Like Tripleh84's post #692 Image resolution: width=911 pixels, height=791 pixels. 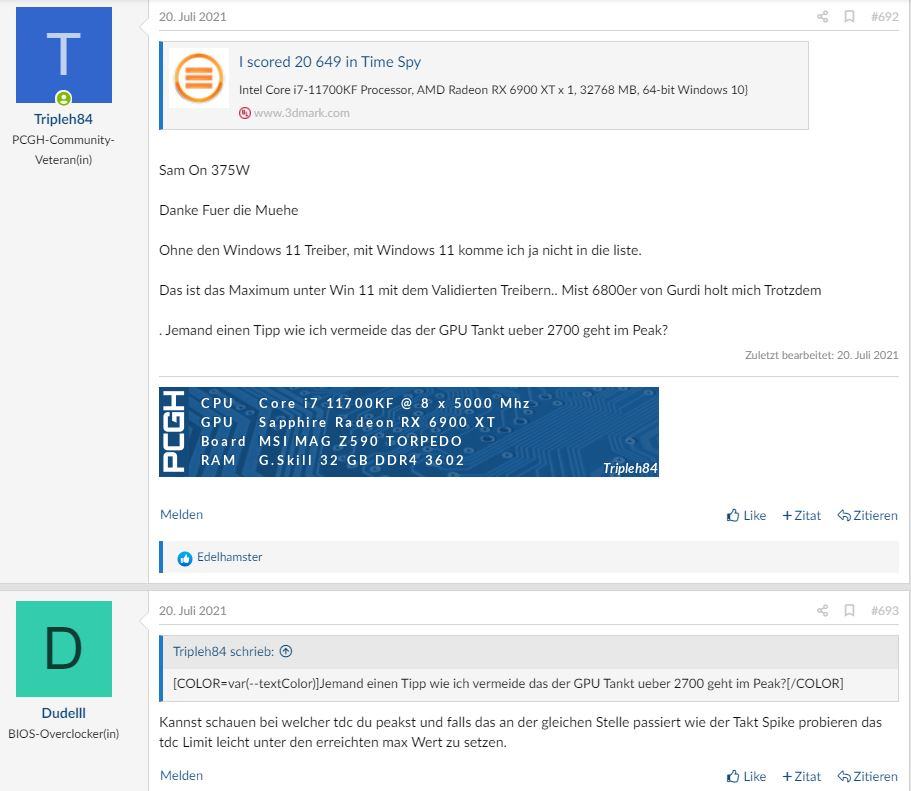(746, 516)
